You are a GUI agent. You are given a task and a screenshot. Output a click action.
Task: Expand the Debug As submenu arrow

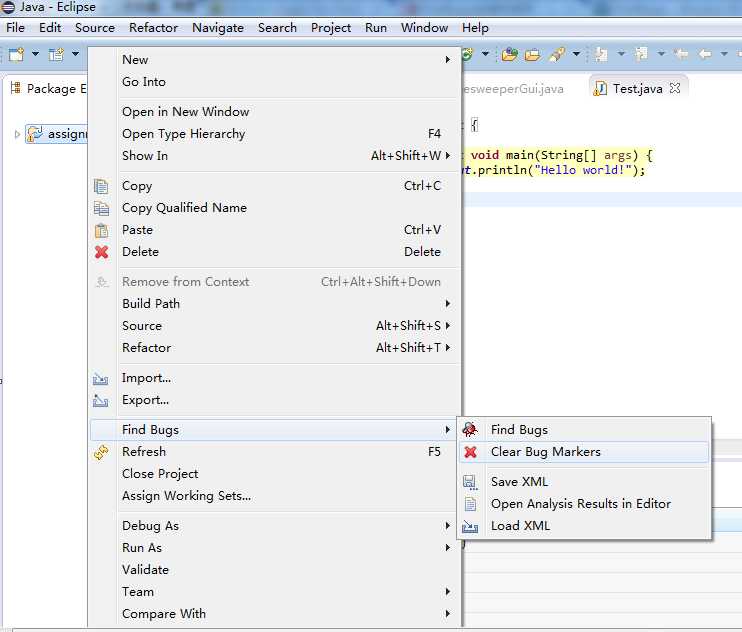point(447,526)
